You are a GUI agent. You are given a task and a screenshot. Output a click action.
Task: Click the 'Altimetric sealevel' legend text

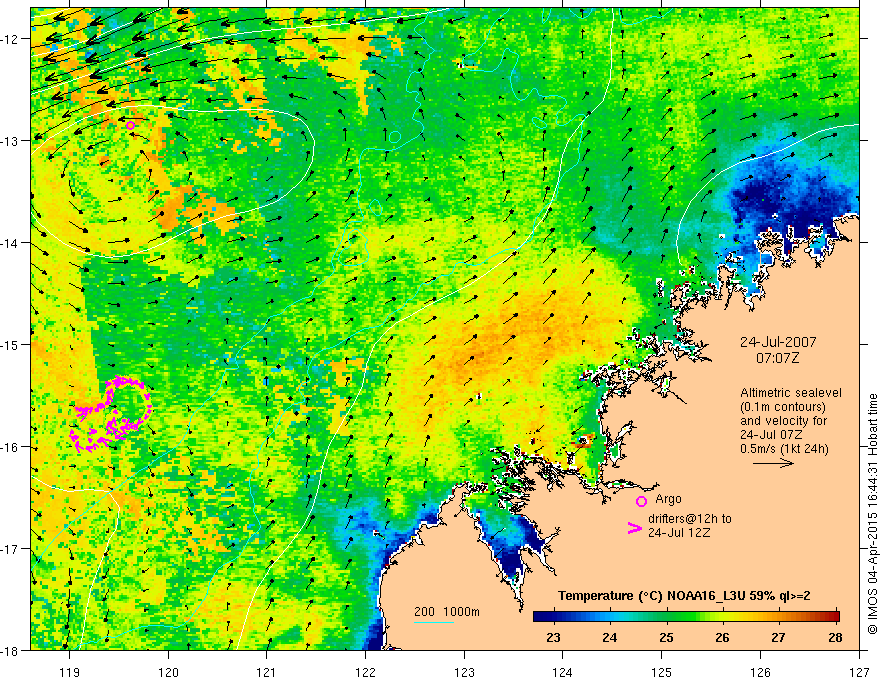(x=791, y=393)
